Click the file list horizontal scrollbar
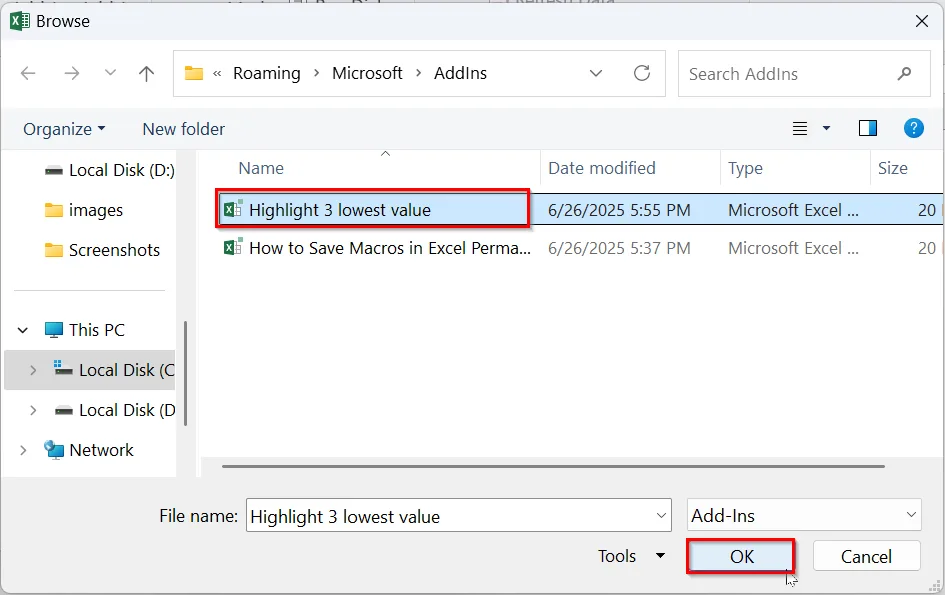The image size is (945, 595). 553,466
